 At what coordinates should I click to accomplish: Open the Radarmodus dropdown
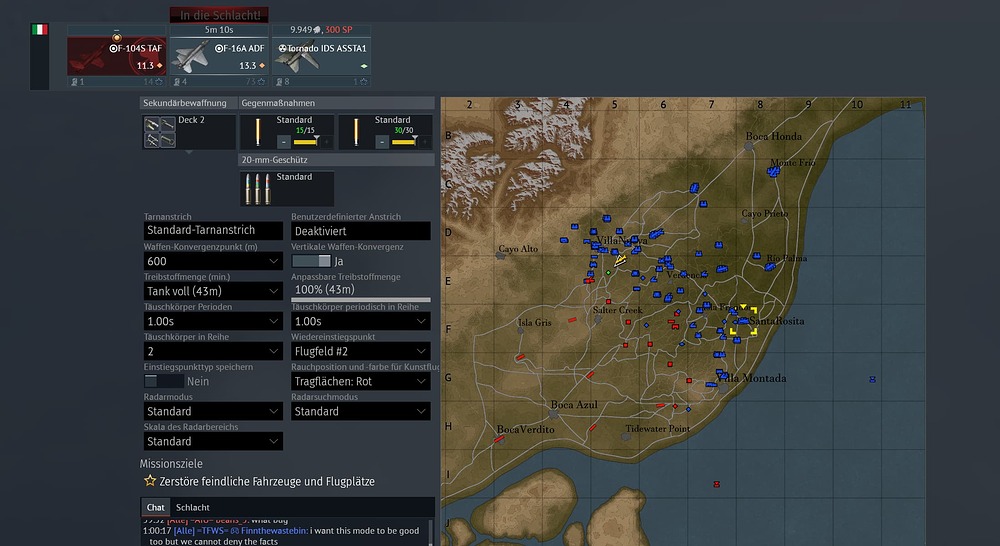point(213,411)
